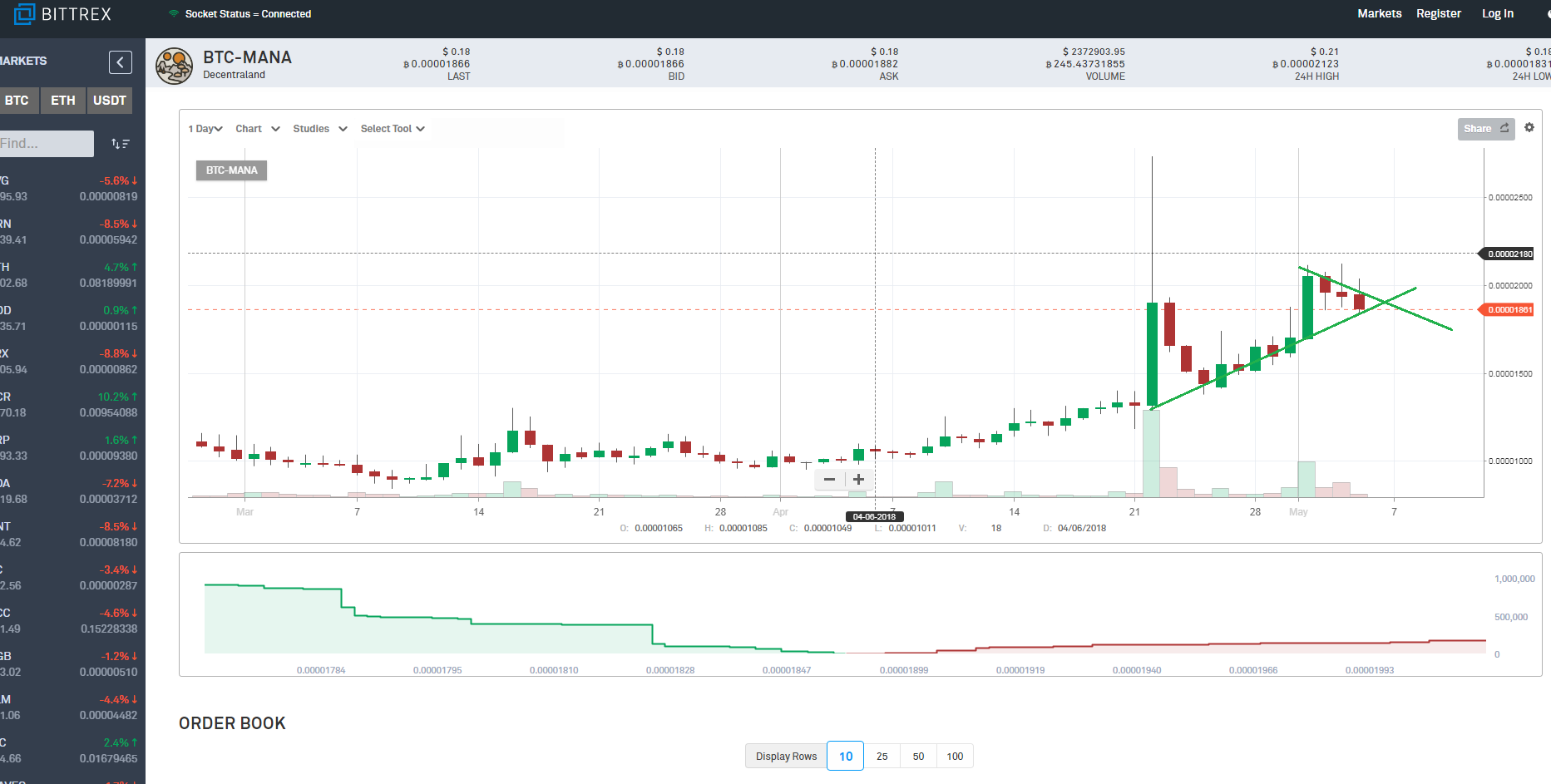The image size is (1551, 784).
Task: Click the zoom in plus icon on chart
Action: [x=858, y=480]
